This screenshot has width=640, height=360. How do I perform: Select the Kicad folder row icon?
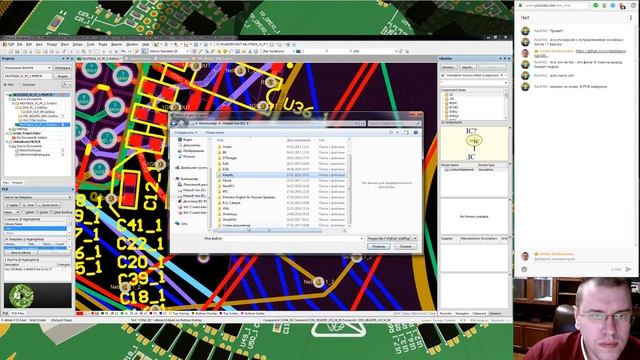click(x=220, y=175)
